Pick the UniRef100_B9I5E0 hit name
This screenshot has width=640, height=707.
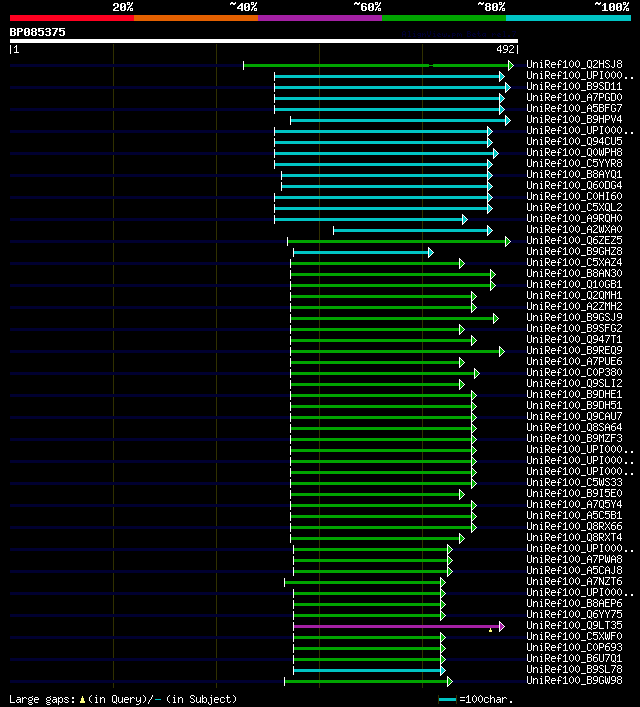[x=574, y=494]
